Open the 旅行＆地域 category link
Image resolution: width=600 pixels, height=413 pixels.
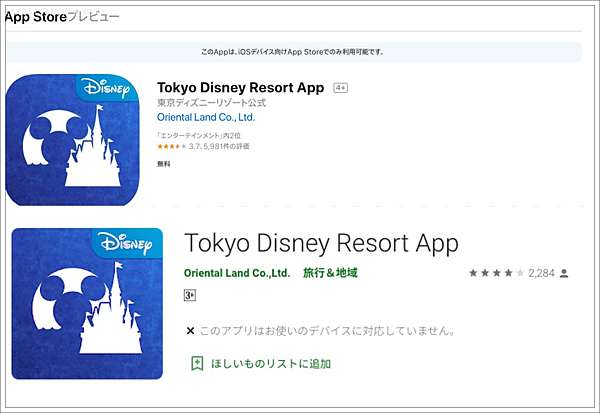click(x=330, y=273)
